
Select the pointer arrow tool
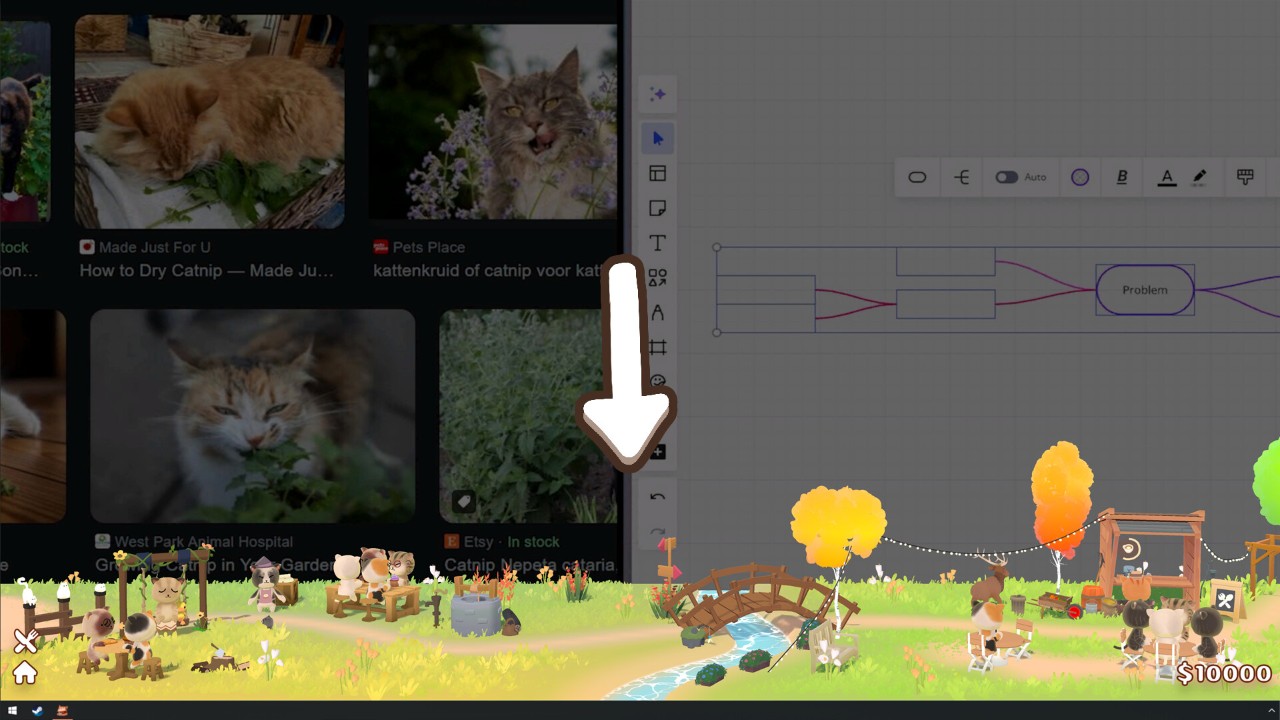coord(657,138)
